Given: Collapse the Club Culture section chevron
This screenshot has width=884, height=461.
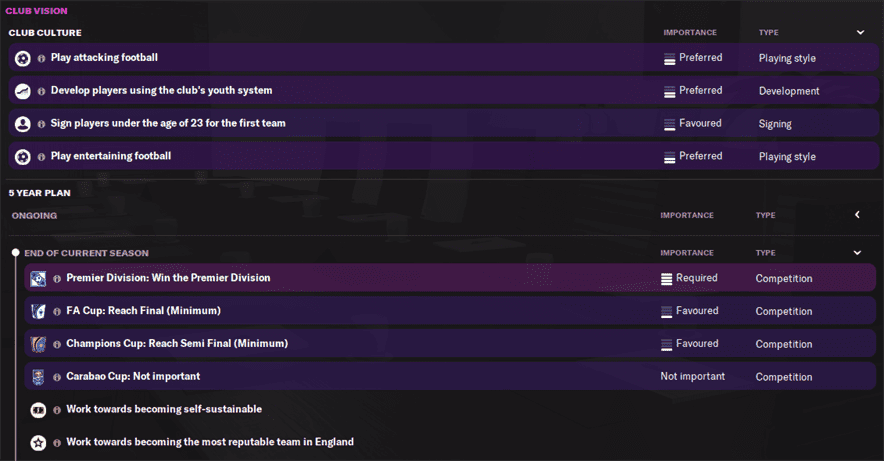Looking at the screenshot, I should [x=860, y=32].
